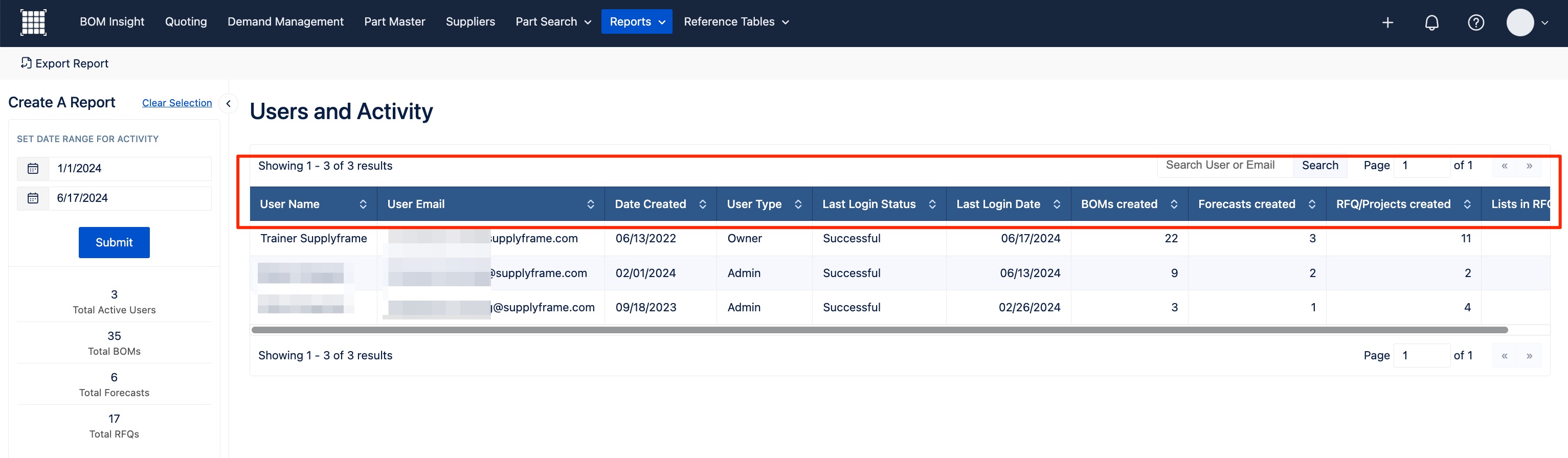Click Total Forecasts stat
The image size is (1568, 458).
[114, 385]
